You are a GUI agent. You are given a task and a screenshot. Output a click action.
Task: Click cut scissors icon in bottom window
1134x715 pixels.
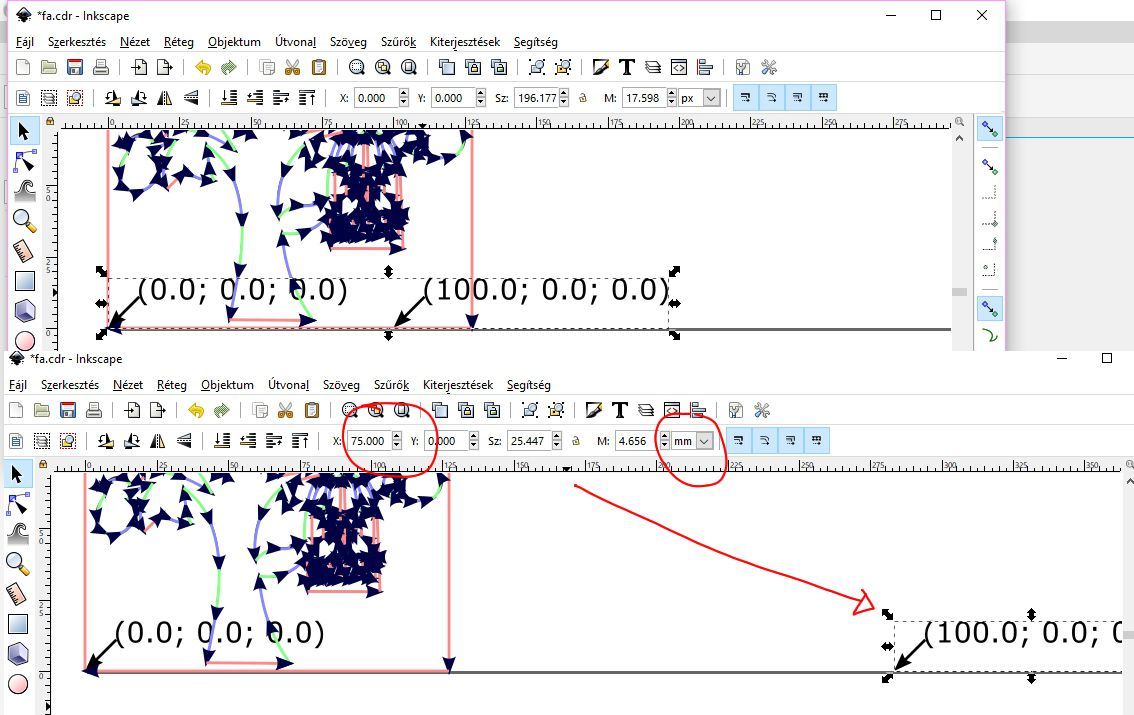coord(285,410)
